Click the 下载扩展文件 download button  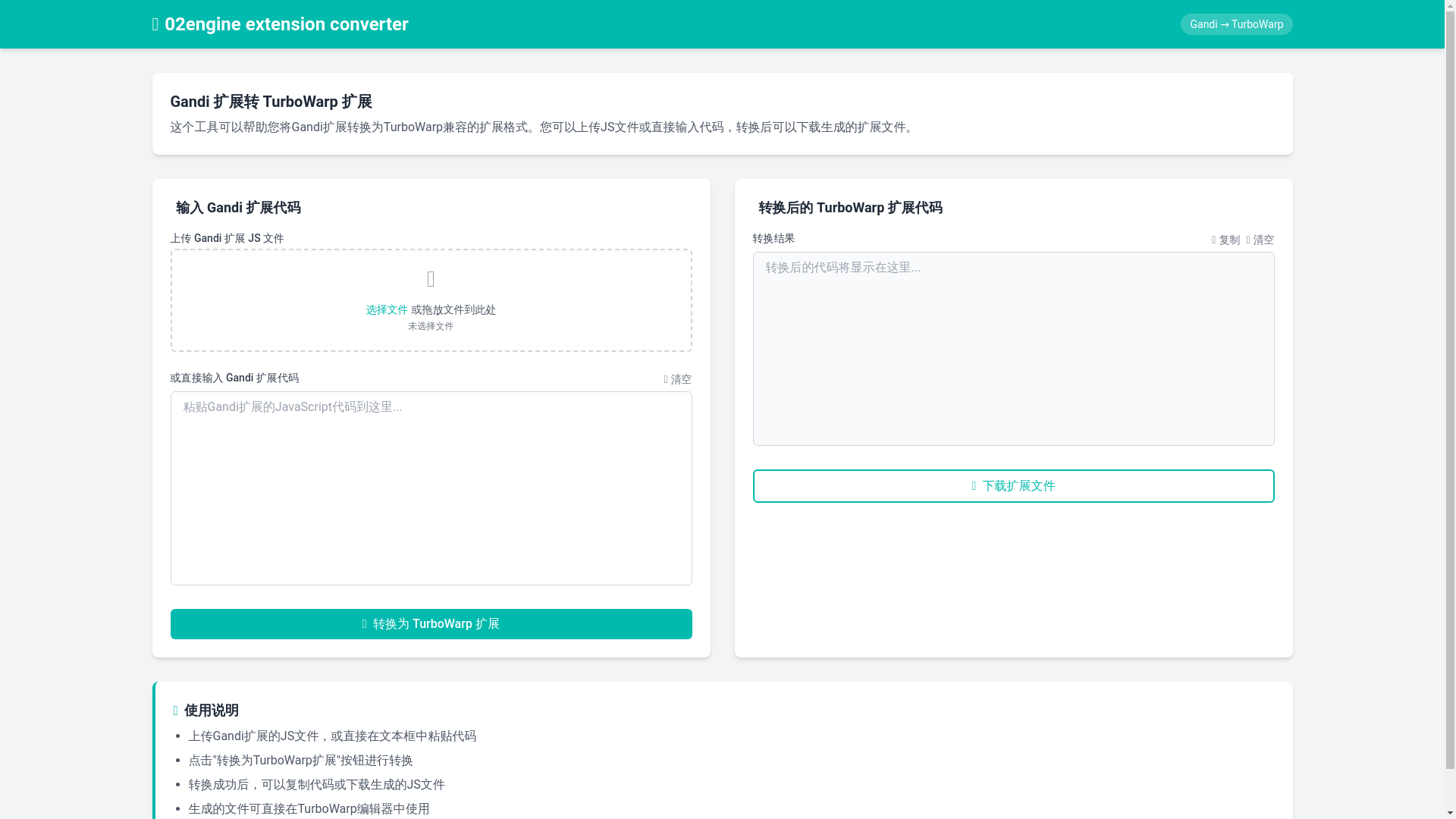[x=1013, y=486]
